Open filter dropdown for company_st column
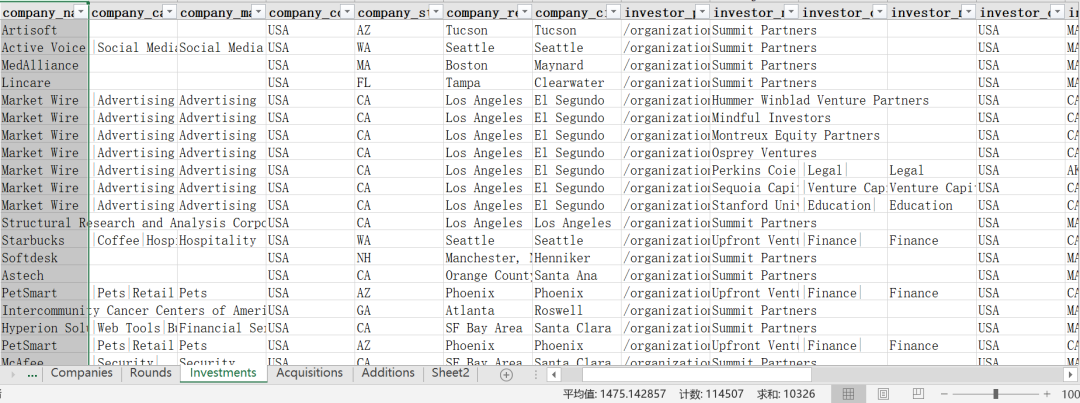The image size is (1080, 403). pyautogui.click(x=436, y=12)
